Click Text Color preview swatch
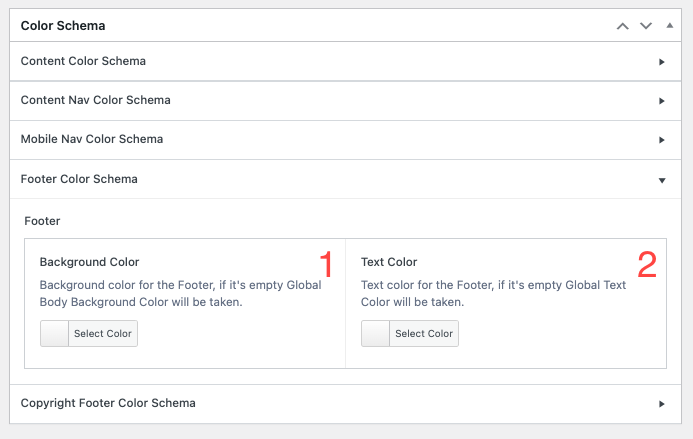 (375, 334)
